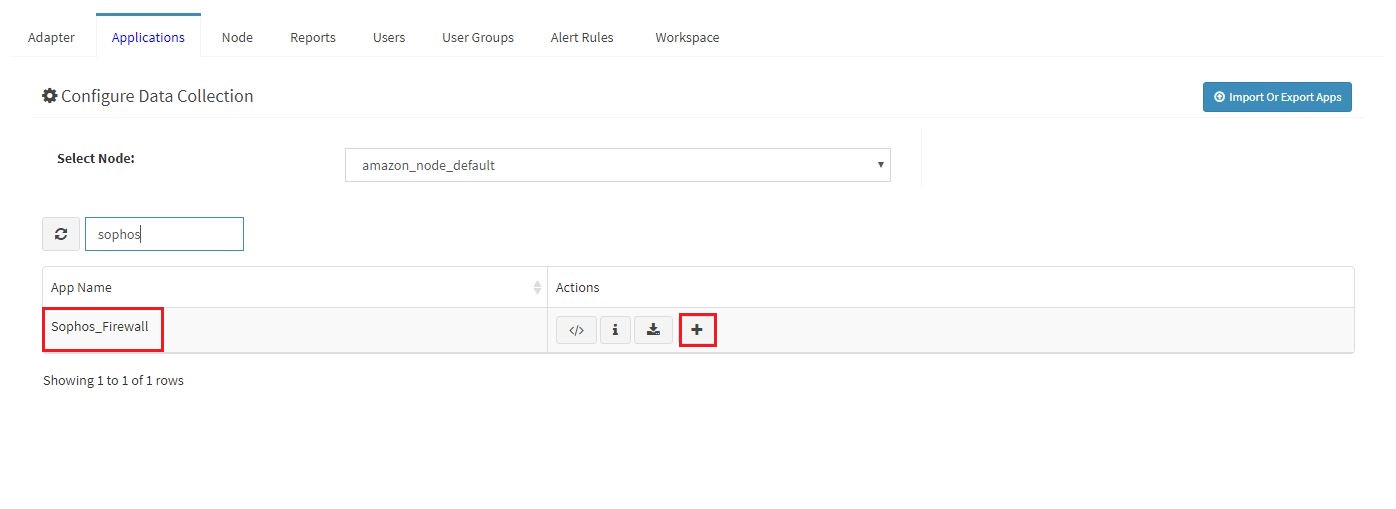This screenshot has height=509, width=1396.
Task: Add Sophos_Firewall with the plus icon
Action: 697,330
